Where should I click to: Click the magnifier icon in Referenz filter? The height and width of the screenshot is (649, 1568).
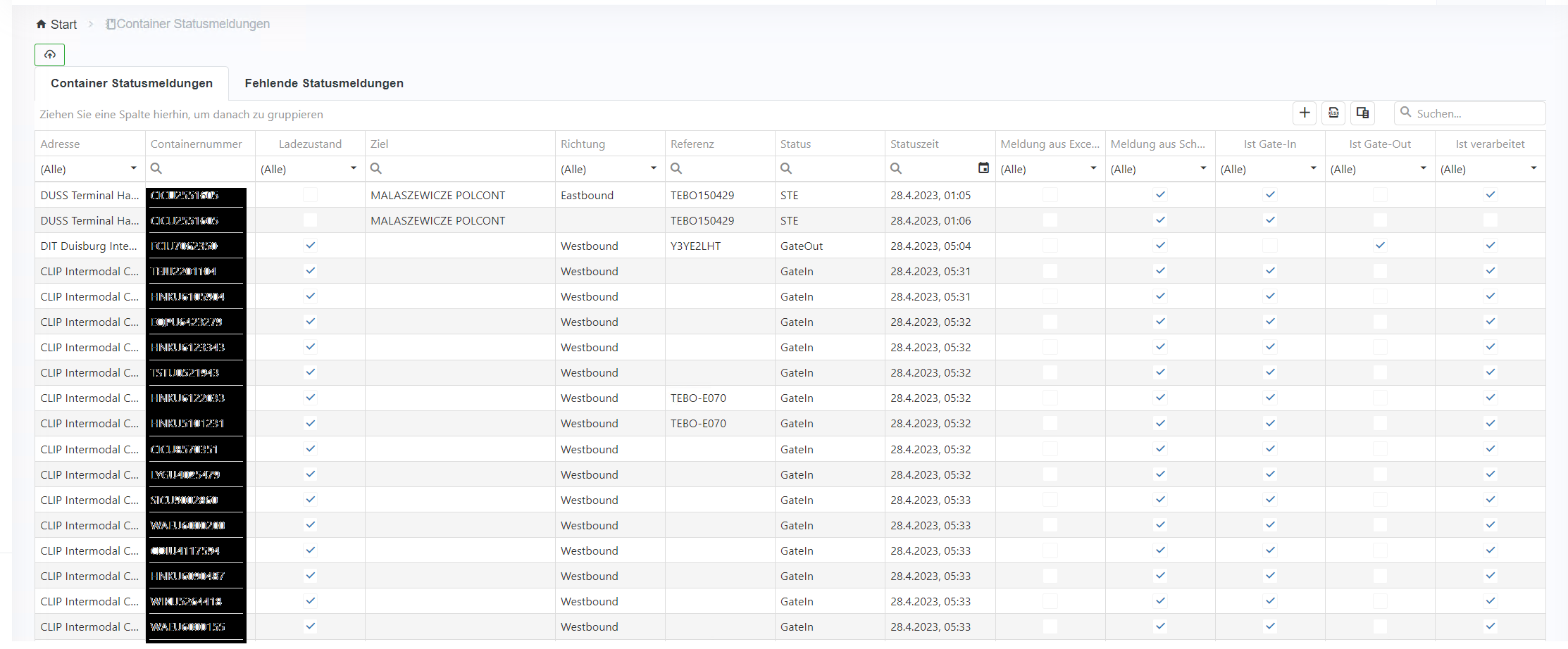point(676,168)
